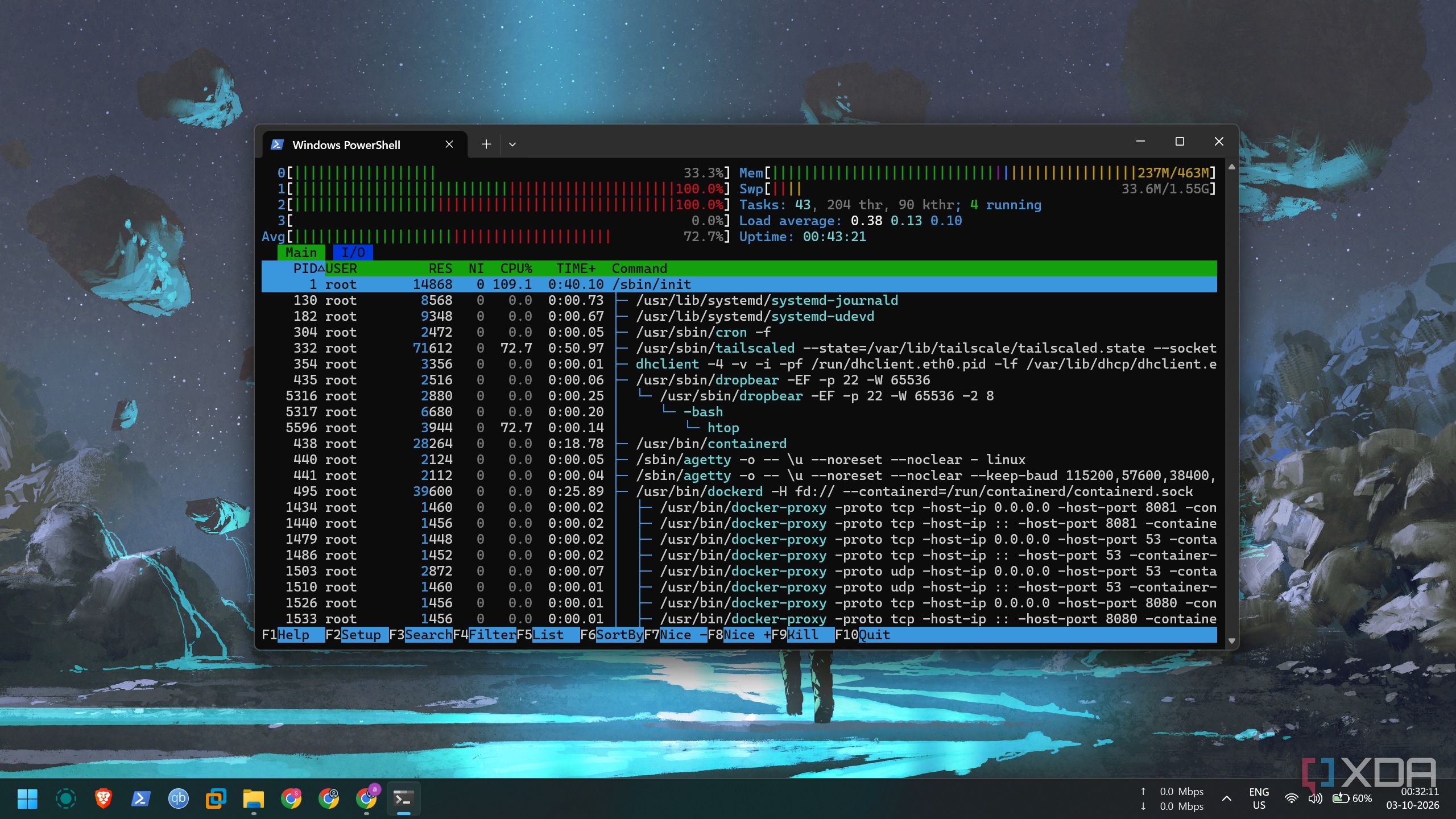Launch Brave browser from taskbar
Image resolution: width=1456 pixels, height=819 pixels.
(x=103, y=799)
